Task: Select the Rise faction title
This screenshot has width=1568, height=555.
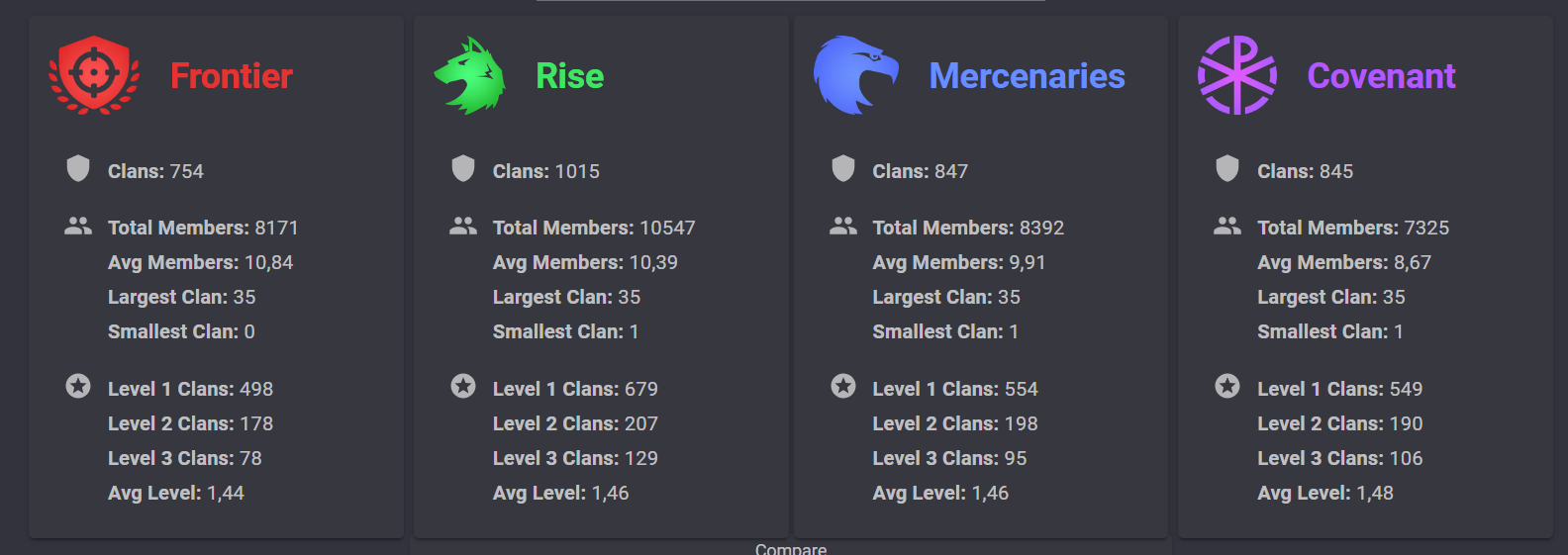Action: point(570,76)
